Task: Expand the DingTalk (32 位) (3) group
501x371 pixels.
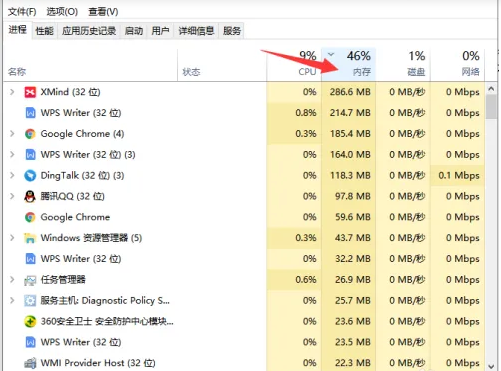Action: 12,175
